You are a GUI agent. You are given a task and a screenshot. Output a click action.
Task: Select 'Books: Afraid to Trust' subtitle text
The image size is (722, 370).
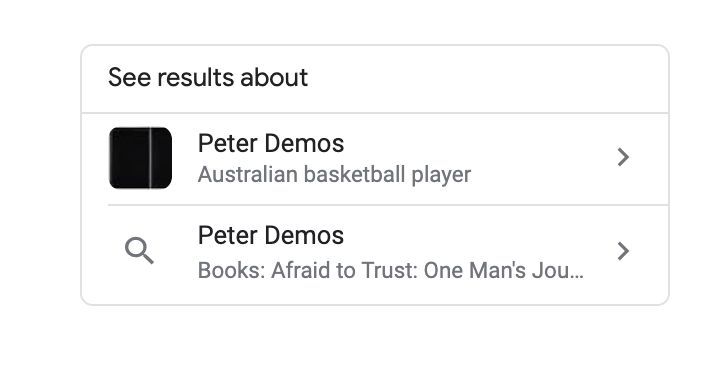(390, 270)
